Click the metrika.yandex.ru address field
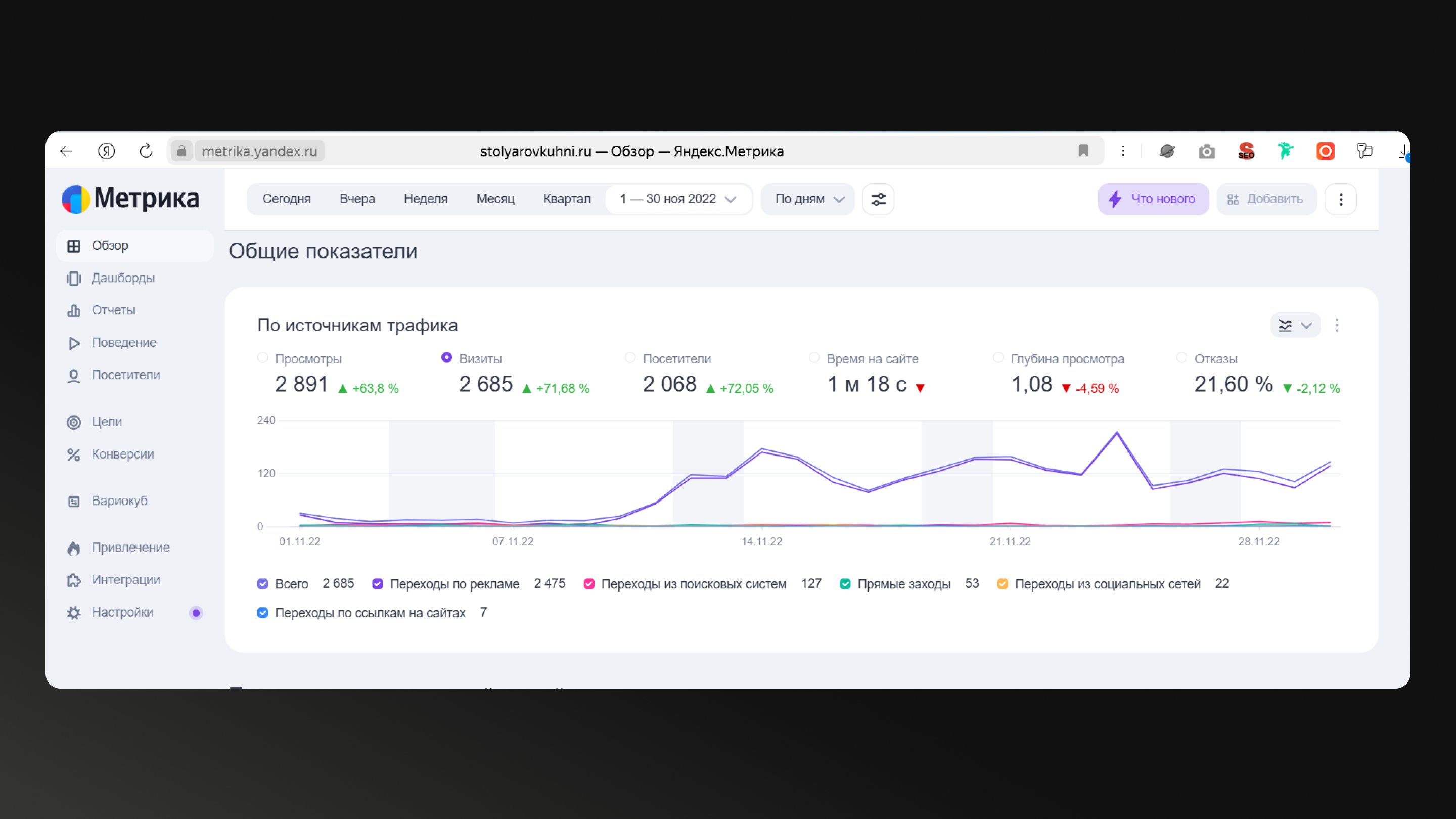The height and width of the screenshot is (819, 1456). [259, 152]
